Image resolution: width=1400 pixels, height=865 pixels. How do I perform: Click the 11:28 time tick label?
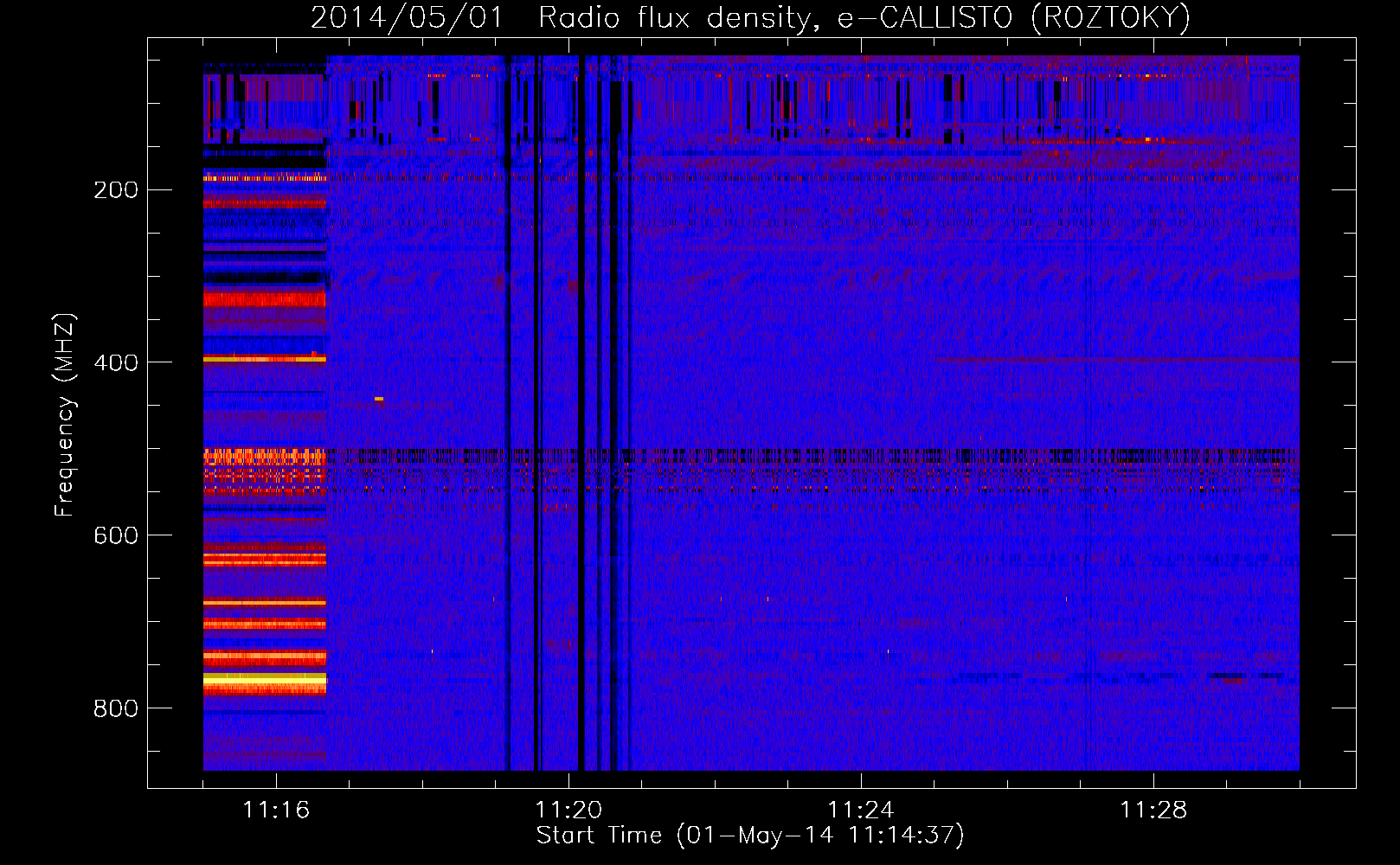[1153, 810]
